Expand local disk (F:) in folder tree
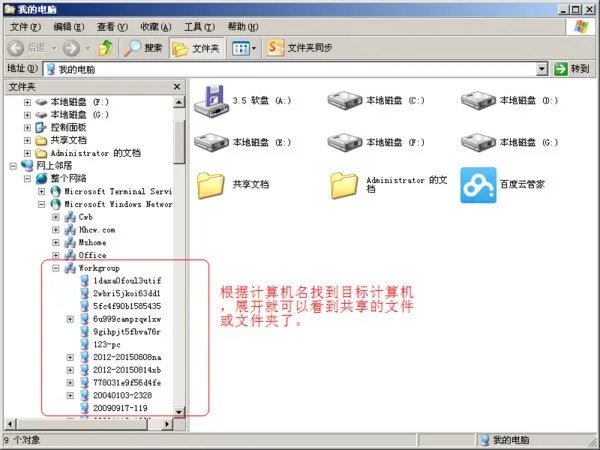The image size is (600, 450). 27,102
